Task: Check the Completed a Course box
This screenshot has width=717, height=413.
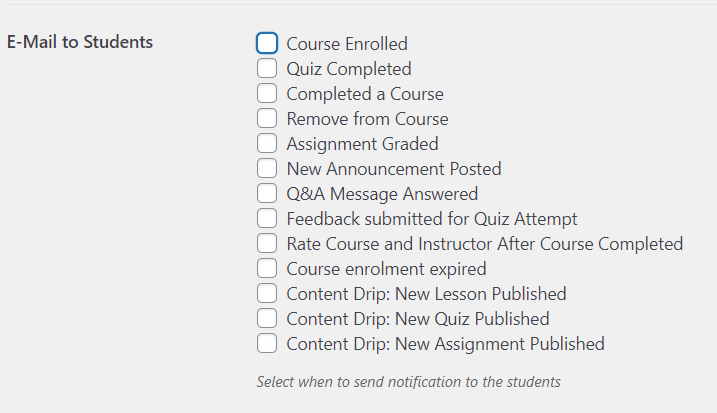Action: coord(266,94)
